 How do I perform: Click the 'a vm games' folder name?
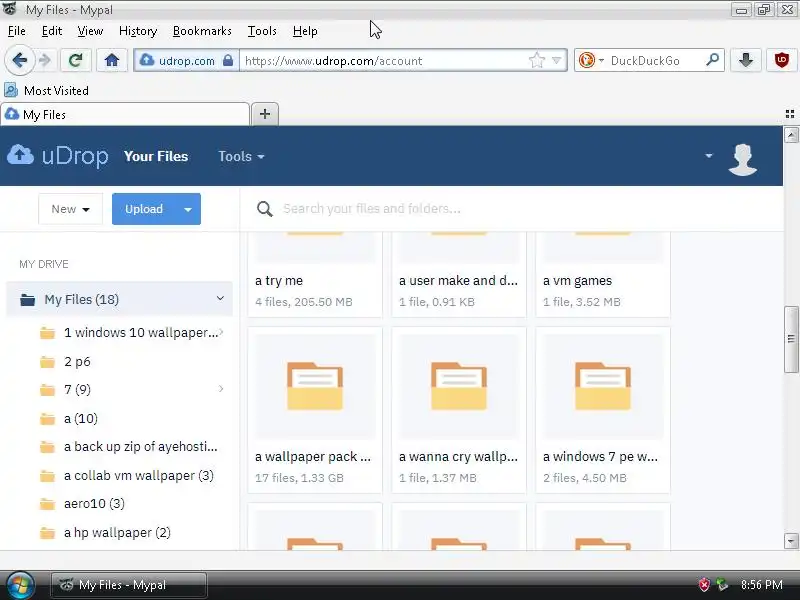tap(577, 281)
